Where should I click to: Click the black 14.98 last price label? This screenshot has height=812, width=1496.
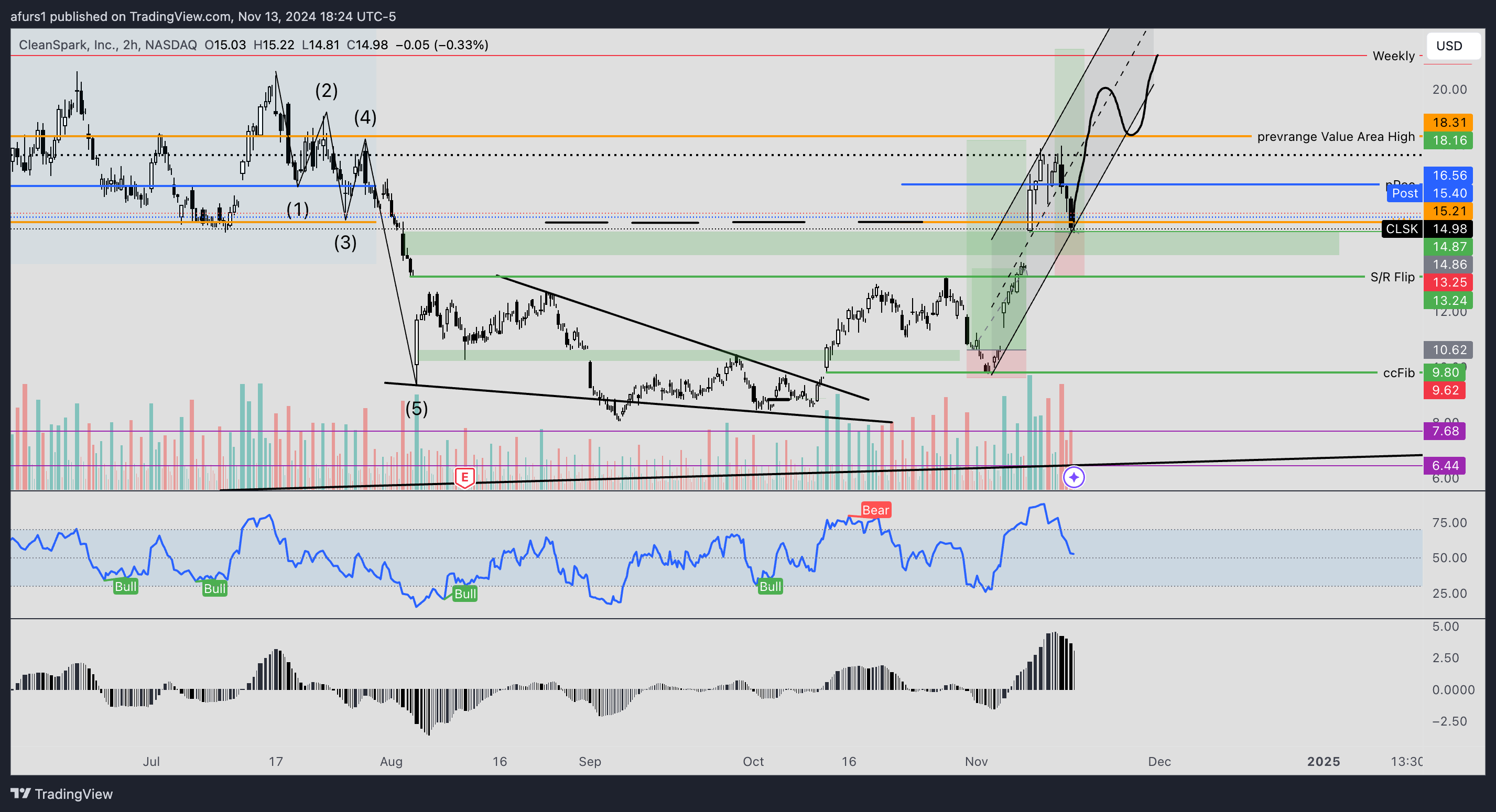[x=1448, y=229]
